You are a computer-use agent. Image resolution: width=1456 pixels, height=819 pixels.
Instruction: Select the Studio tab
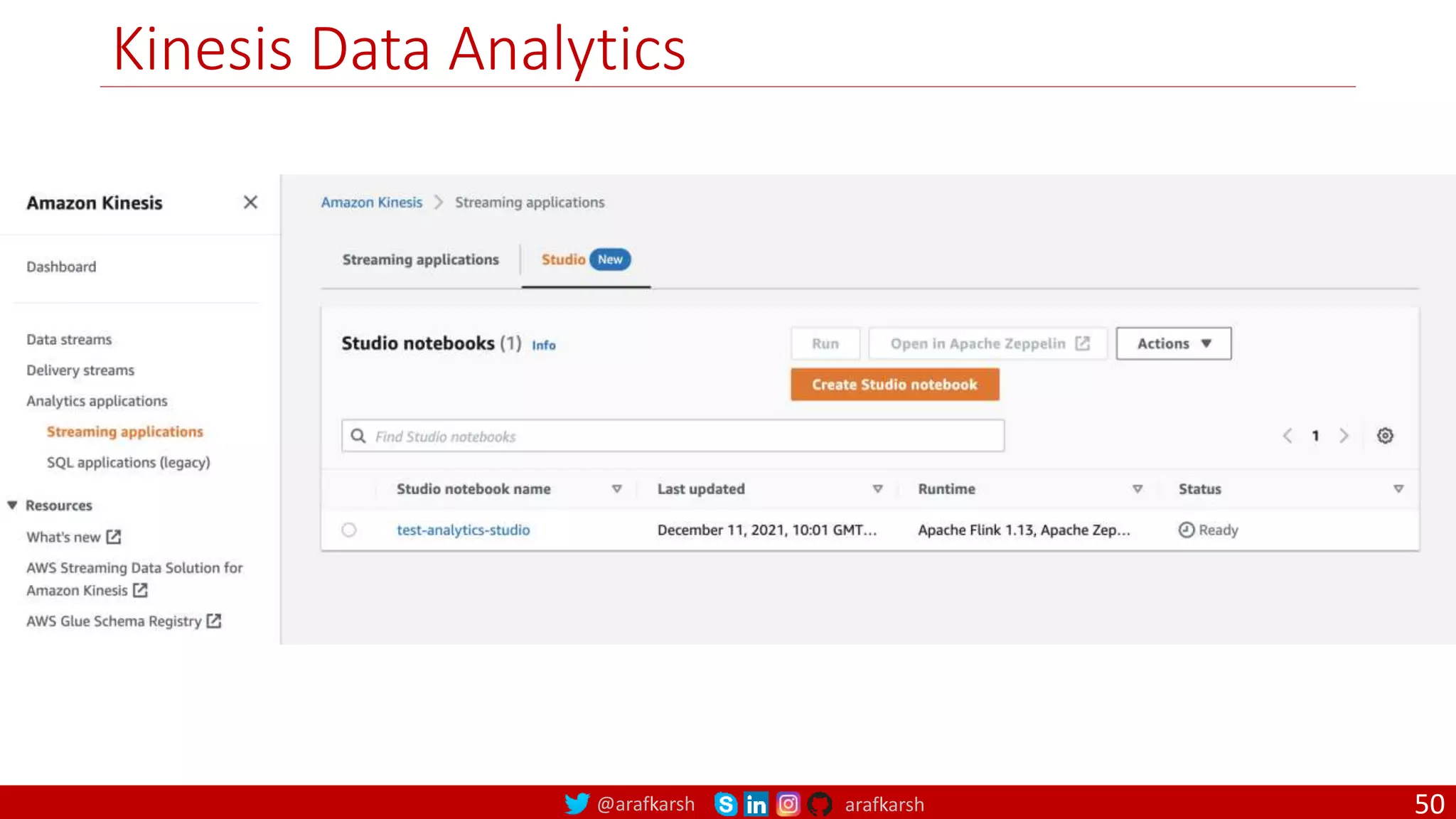pyautogui.click(x=564, y=259)
